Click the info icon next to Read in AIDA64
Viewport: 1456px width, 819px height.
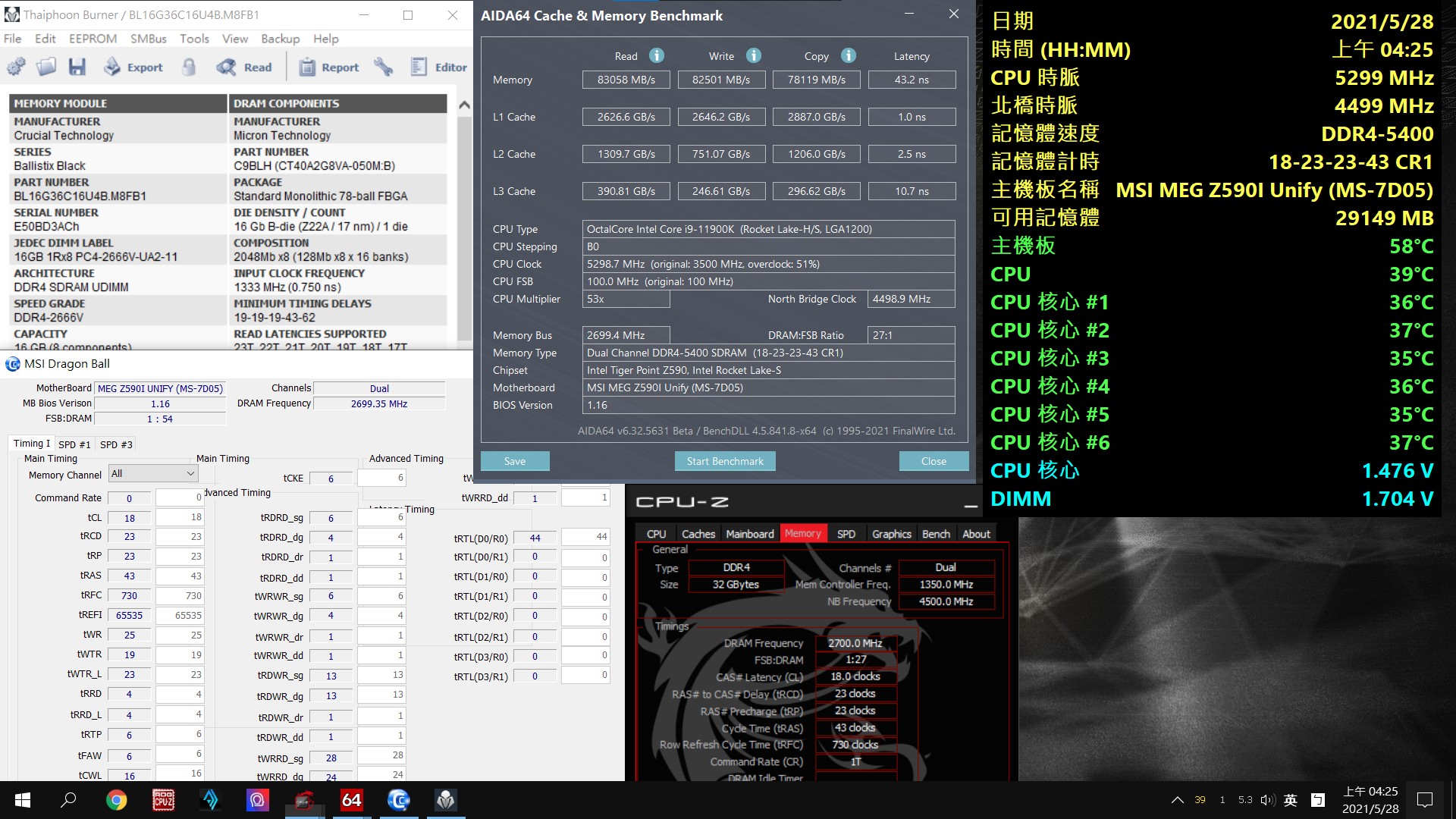(x=657, y=55)
